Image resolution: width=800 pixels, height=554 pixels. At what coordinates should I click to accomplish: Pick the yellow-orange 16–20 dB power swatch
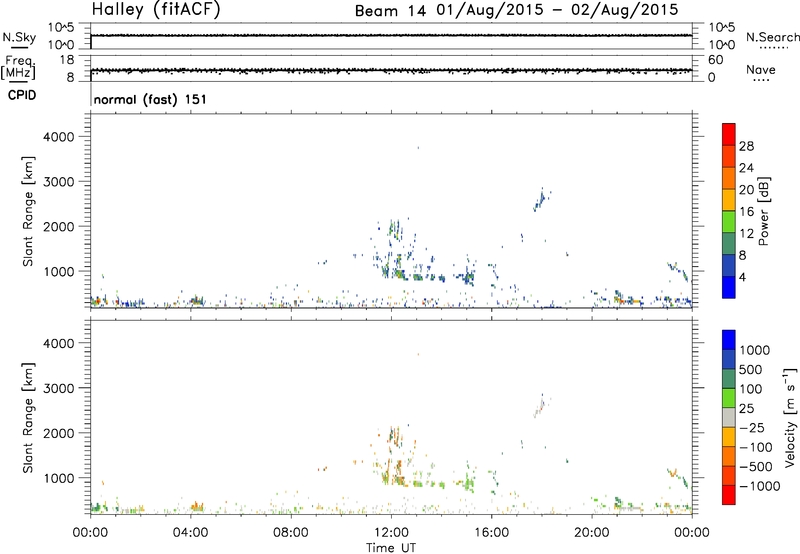click(x=729, y=199)
